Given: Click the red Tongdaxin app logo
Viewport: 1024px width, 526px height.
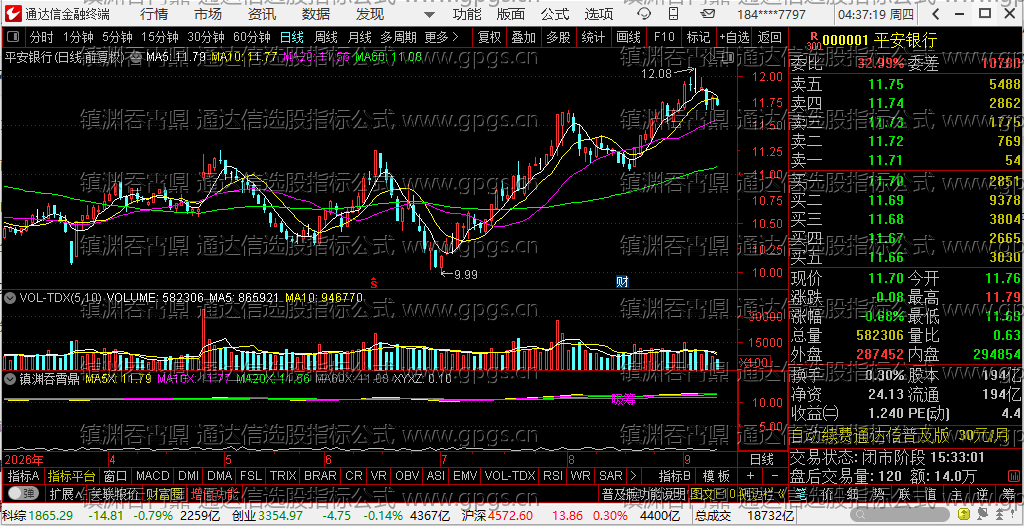Looking at the screenshot, I should pyautogui.click(x=12, y=14).
